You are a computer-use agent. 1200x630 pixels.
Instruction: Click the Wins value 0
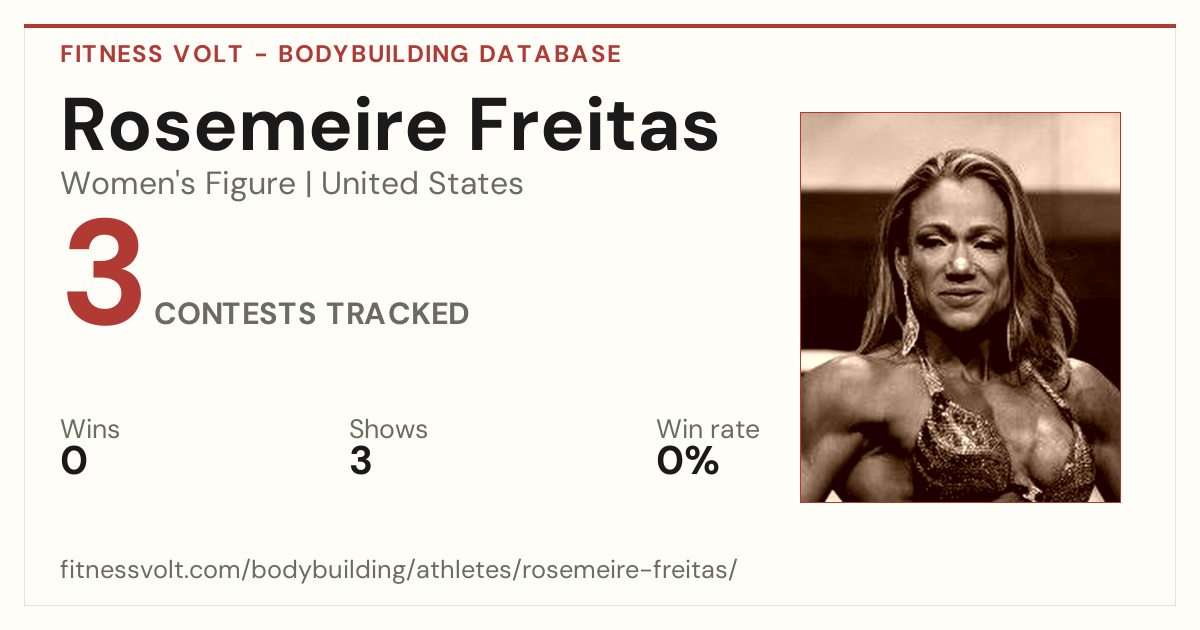tap(75, 461)
